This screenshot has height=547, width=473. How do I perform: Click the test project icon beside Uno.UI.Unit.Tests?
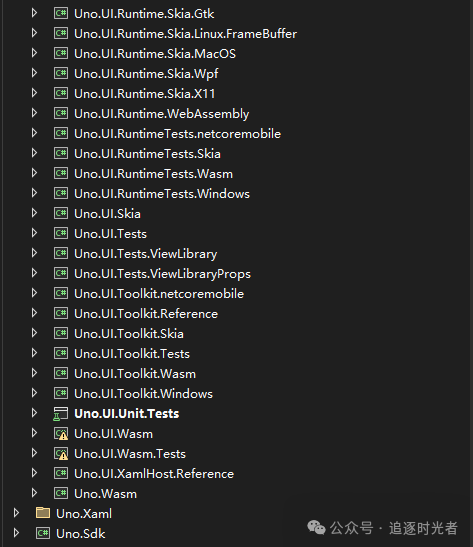(61, 414)
